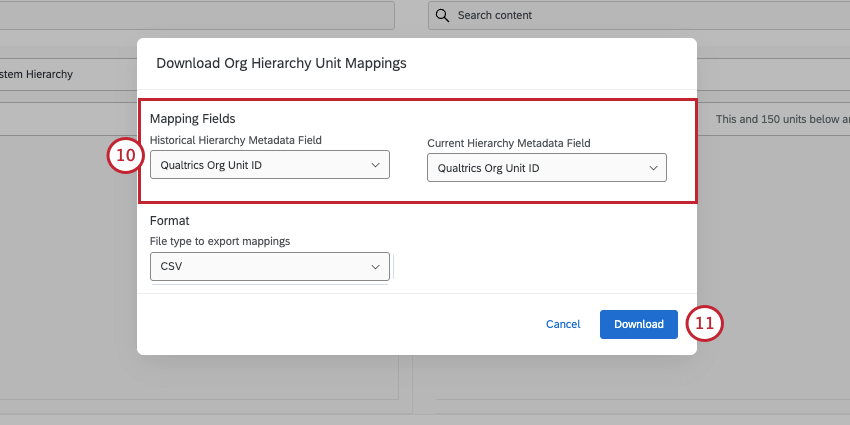Image resolution: width=850 pixels, height=425 pixels.
Task: Click the Historical Hierarchy Metadata Field label
Action: [x=236, y=139]
